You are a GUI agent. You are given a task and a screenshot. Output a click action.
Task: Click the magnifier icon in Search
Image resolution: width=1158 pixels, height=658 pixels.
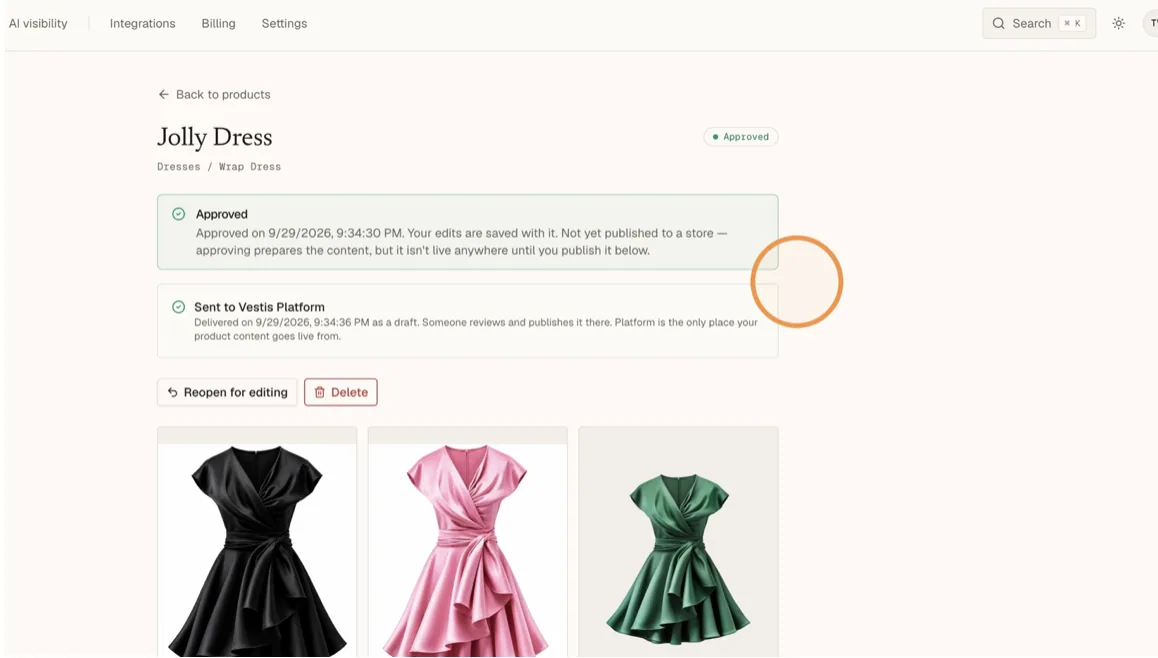(x=998, y=24)
